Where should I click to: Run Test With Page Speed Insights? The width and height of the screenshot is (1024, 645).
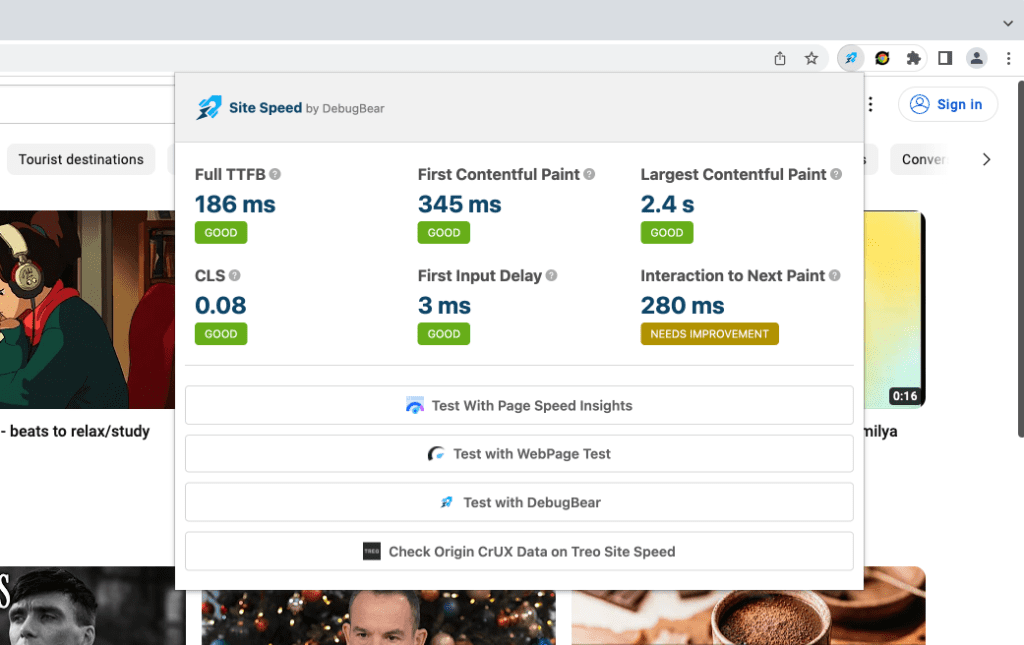point(519,405)
